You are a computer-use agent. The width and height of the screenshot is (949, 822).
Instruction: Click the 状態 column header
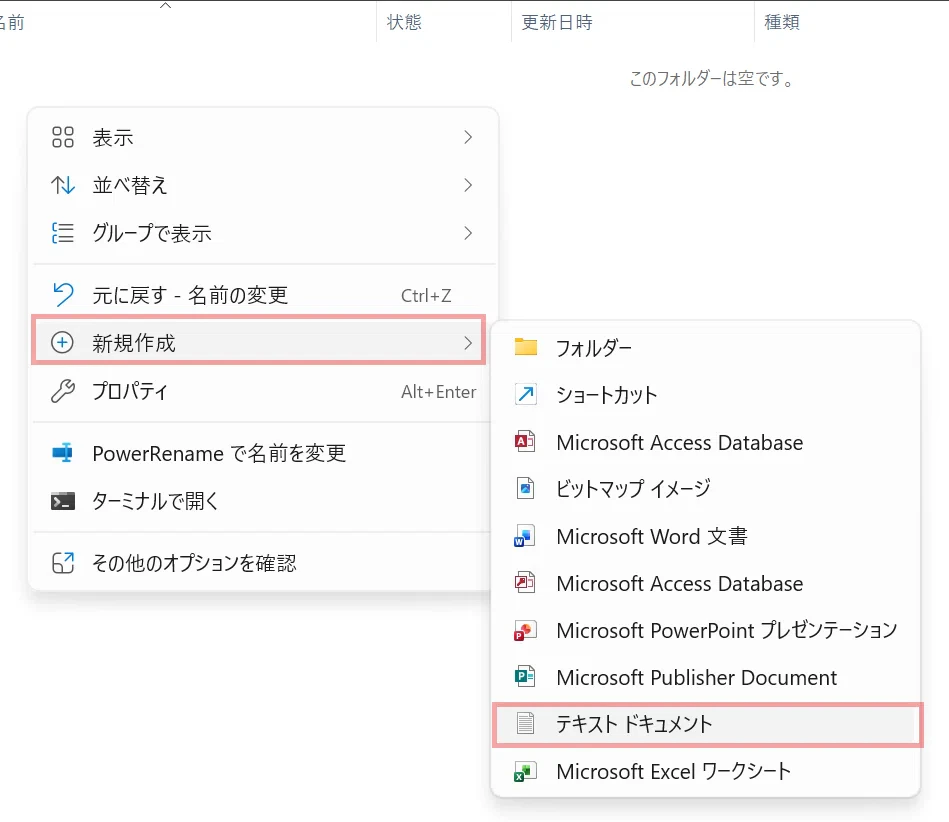(404, 22)
